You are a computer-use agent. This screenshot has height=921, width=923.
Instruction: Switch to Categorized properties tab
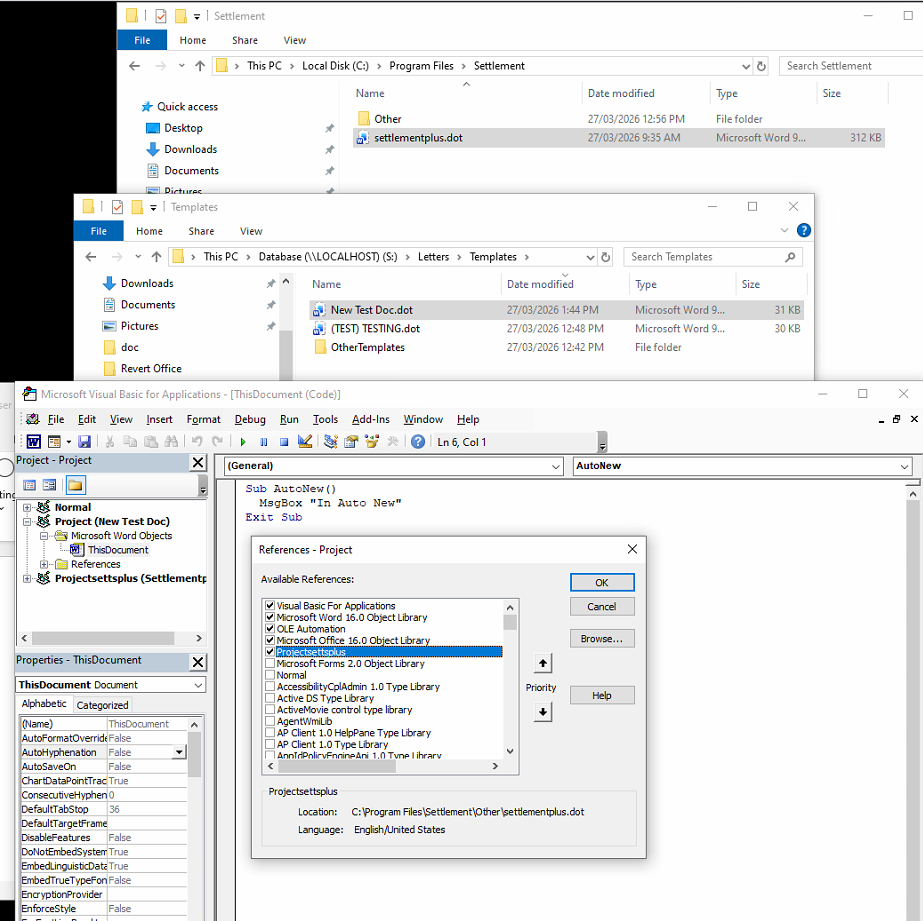(x=102, y=705)
